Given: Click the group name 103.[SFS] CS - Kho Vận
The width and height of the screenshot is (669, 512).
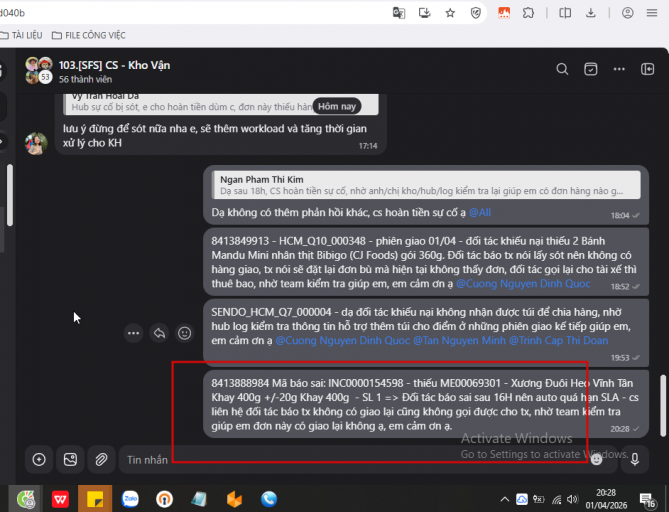Looking at the screenshot, I should tap(114, 65).
